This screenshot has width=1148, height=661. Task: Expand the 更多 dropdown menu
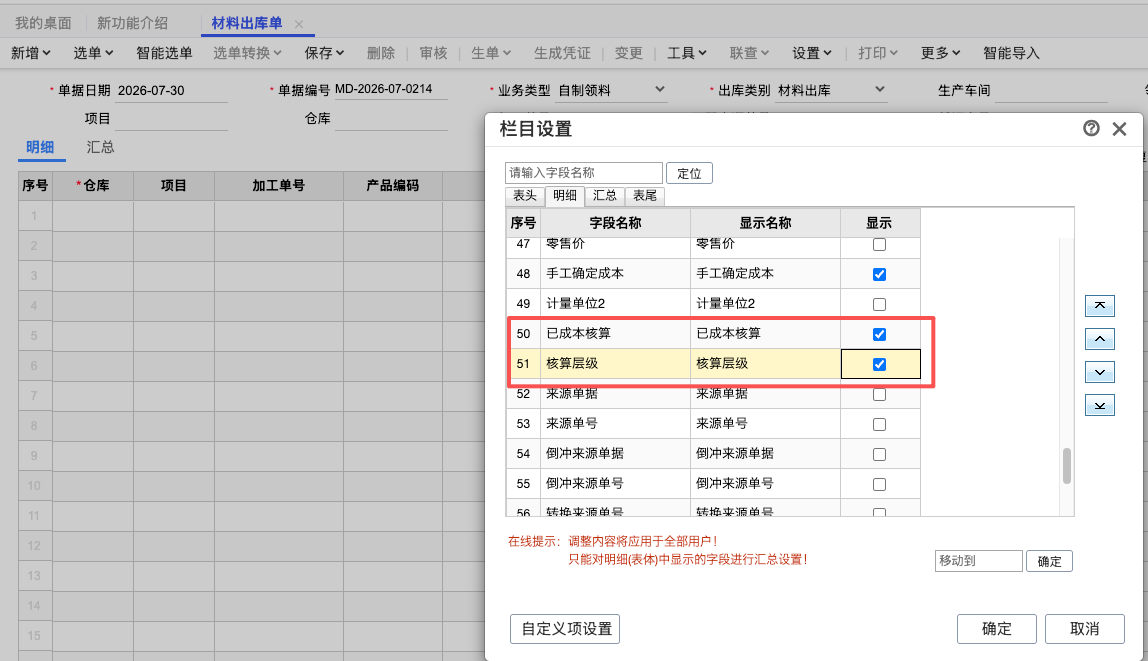click(940, 53)
